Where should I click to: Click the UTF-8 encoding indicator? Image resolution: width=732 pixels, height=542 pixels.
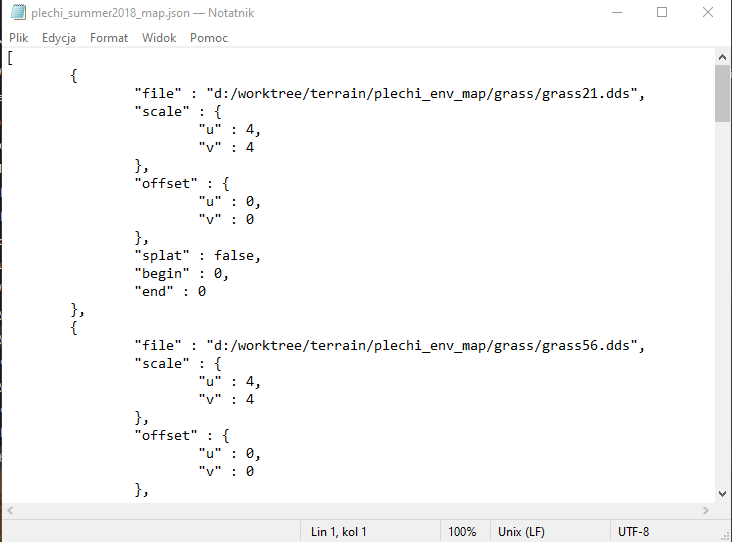click(x=634, y=532)
